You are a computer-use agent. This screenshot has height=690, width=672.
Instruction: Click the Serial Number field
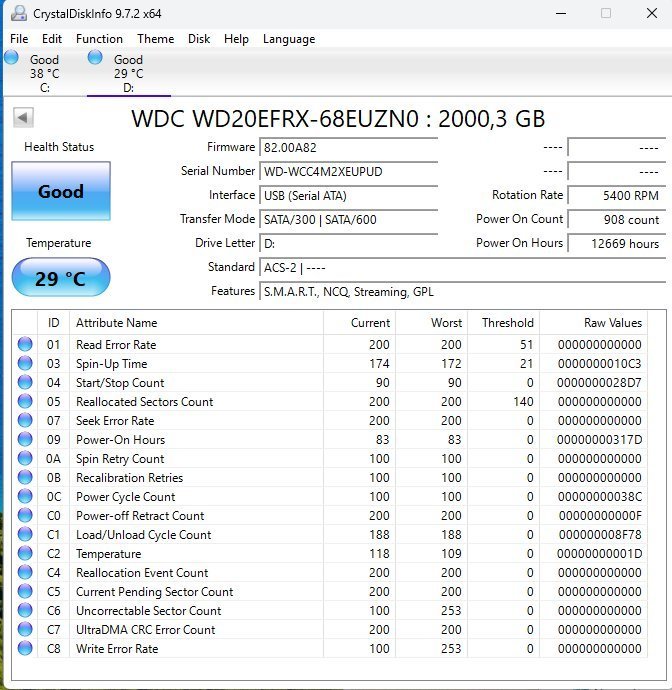348,171
